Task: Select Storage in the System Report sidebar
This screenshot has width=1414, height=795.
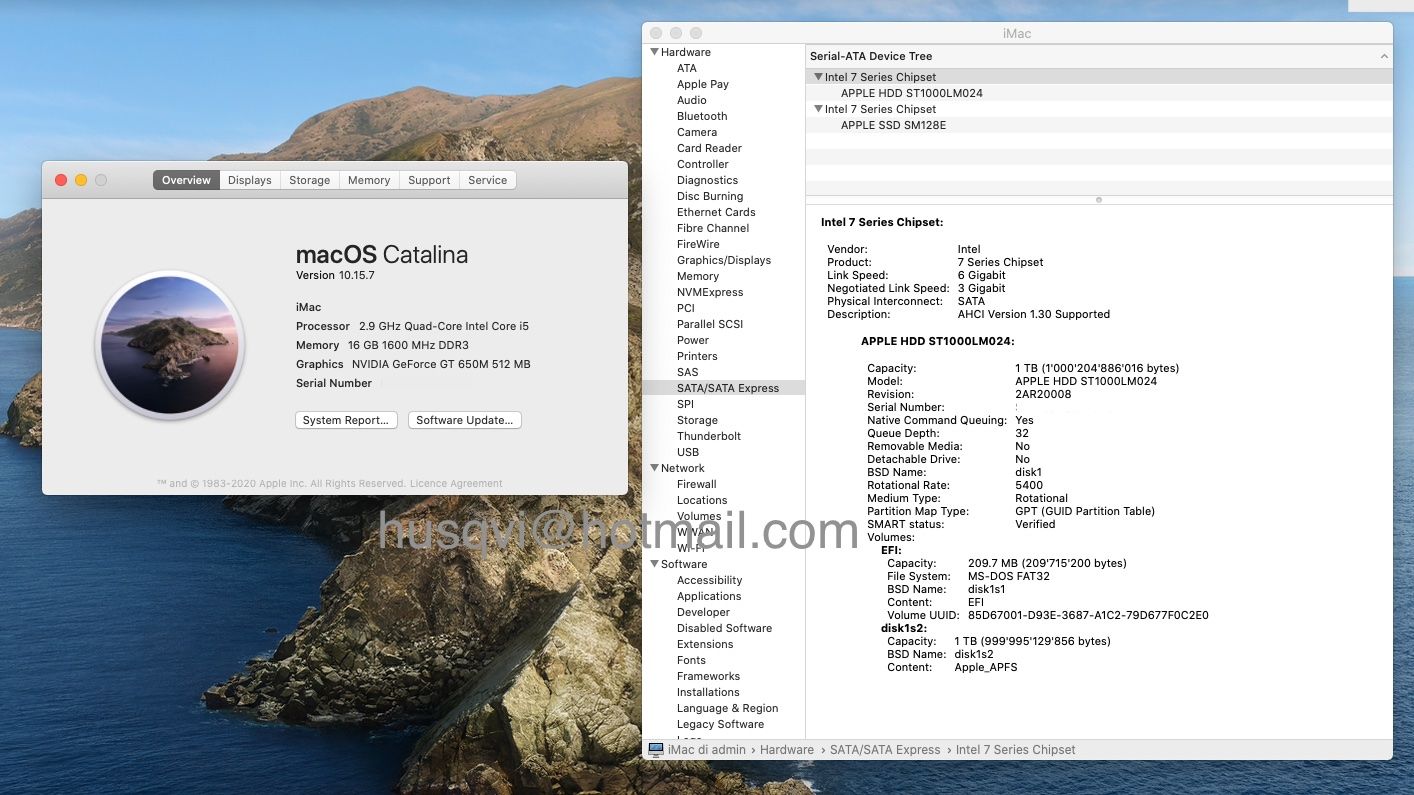Action: [x=697, y=420]
